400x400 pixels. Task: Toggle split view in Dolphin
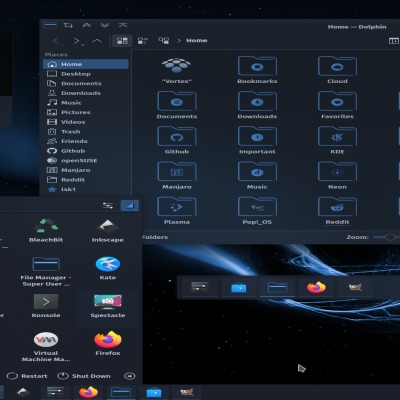(393, 41)
